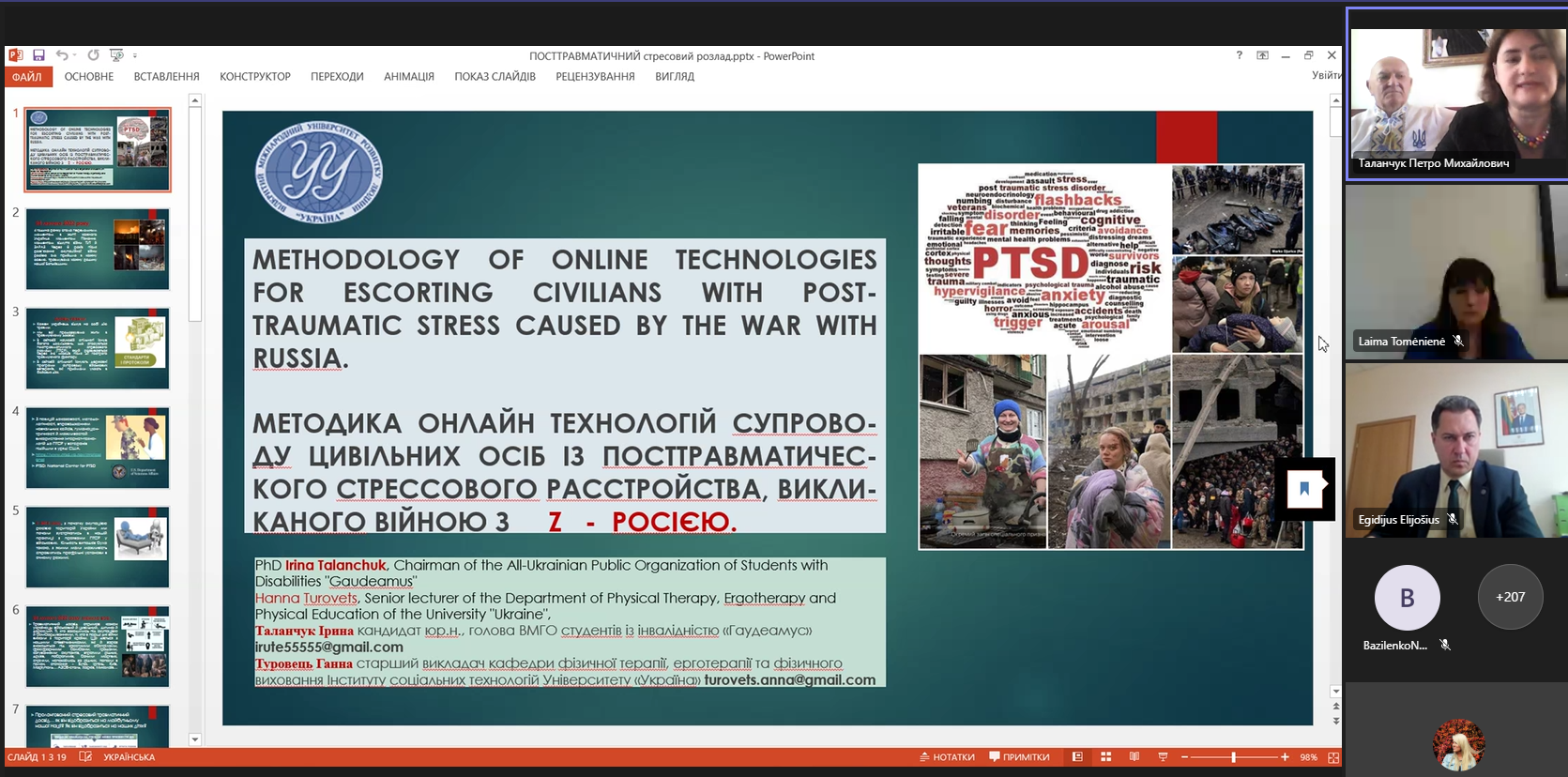Image resolution: width=1568 pixels, height=777 pixels.
Task: Select slide 6 thumbnail in slide panel
Action: click(x=98, y=647)
